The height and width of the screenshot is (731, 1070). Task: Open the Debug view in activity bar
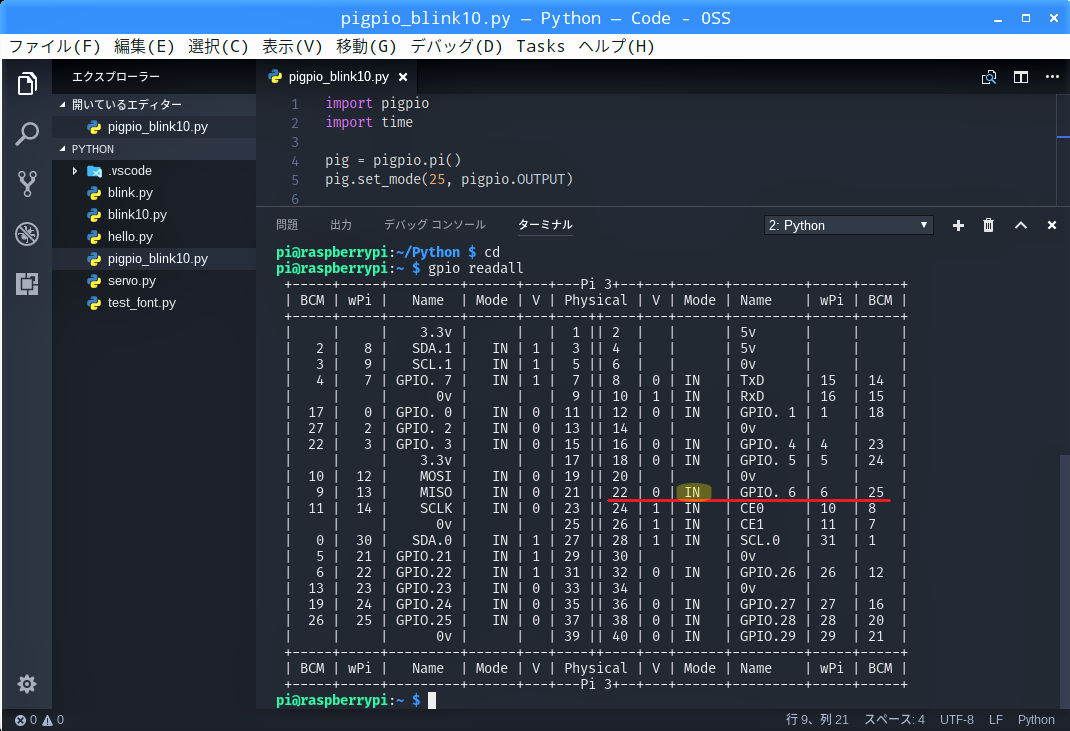pos(27,234)
